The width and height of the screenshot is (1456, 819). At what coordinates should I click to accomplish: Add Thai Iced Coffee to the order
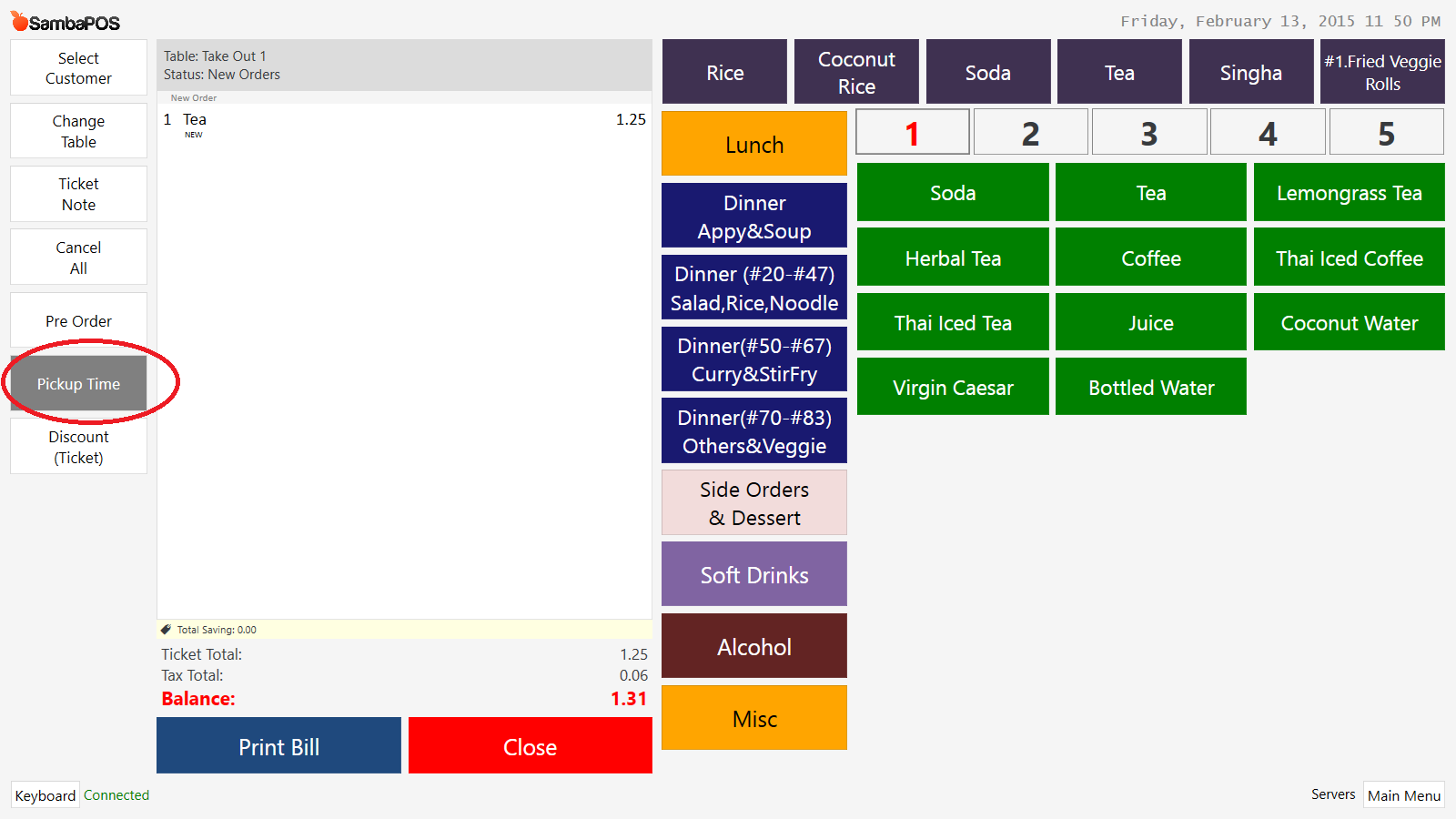pos(1349,258)
